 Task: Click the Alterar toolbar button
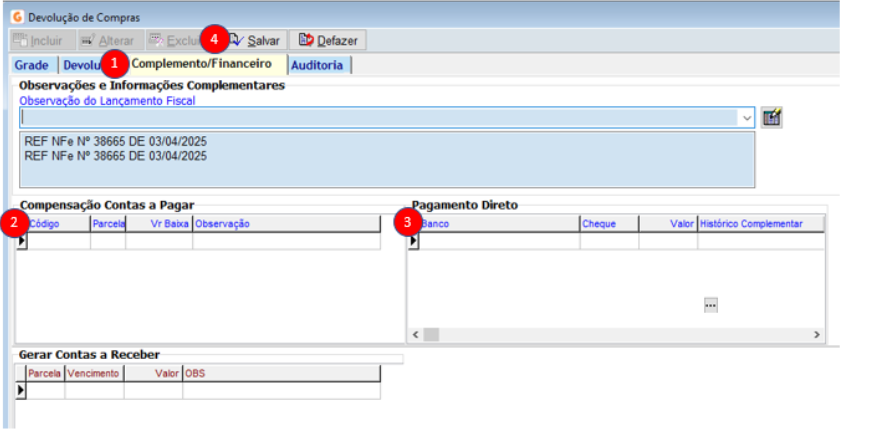(111, 40)
